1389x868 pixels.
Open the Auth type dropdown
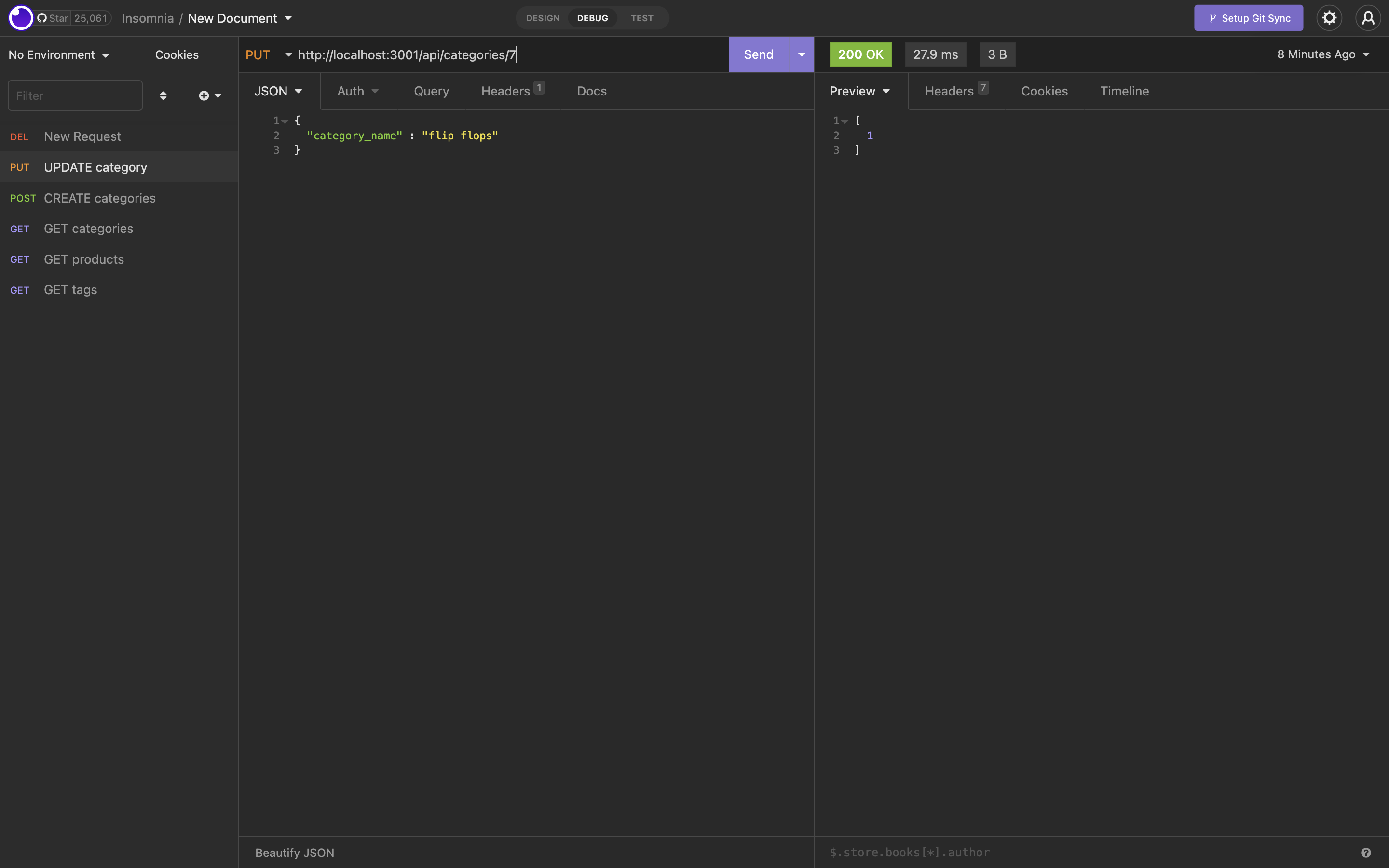tap(358, 91)
